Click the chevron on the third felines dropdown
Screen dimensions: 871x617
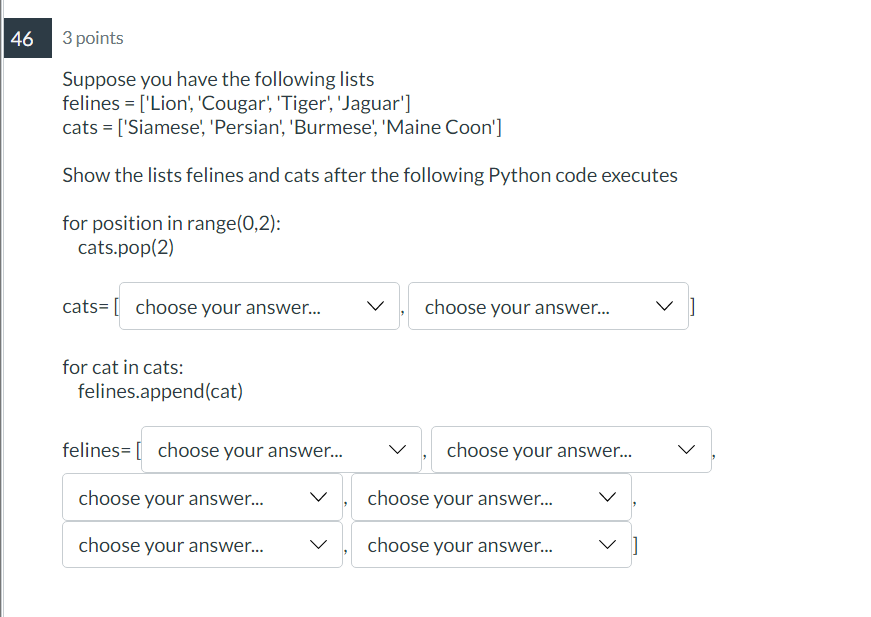(x=319, y=497)
